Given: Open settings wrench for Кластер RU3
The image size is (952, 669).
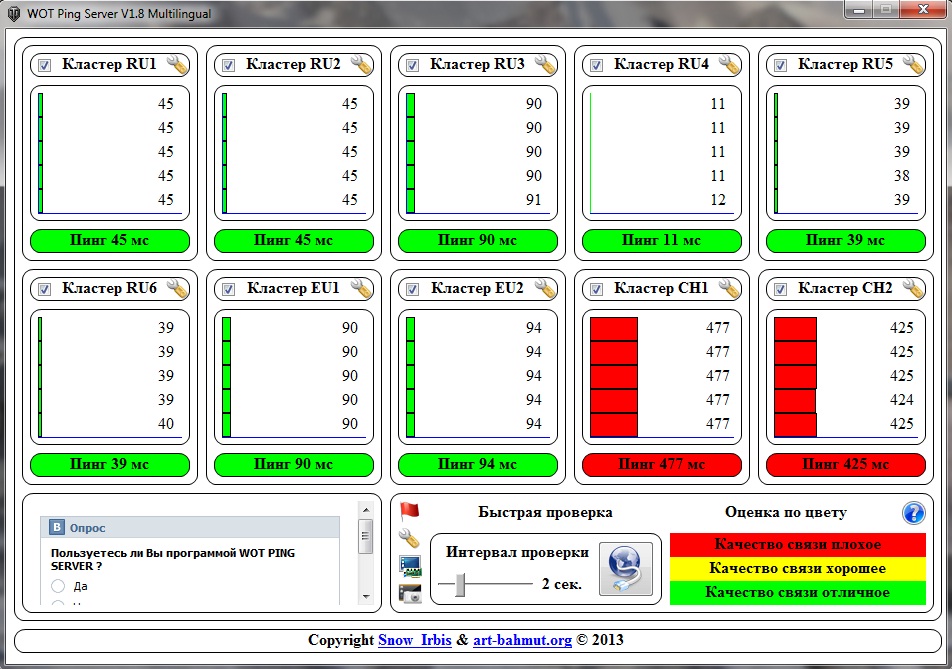Looking at the screenshot, I should pyautogui.click(x=545, y=64).
